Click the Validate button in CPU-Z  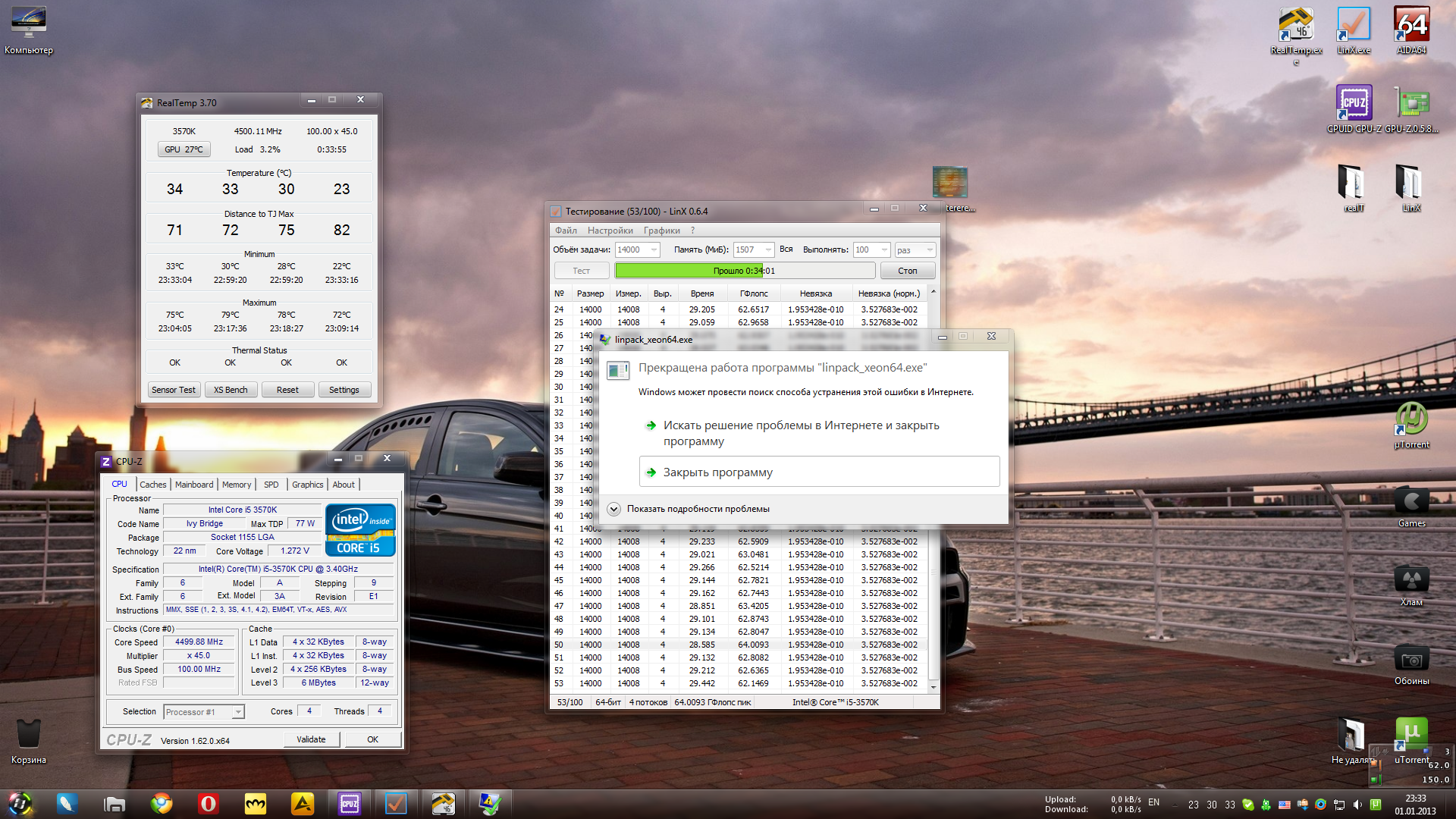pyautogui.click(x=311, y=739)
